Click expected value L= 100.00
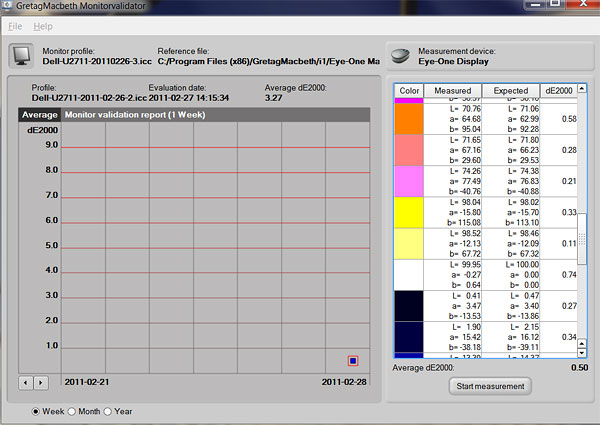Viewport: 600px width, 425px height. (x=522, y=265)
